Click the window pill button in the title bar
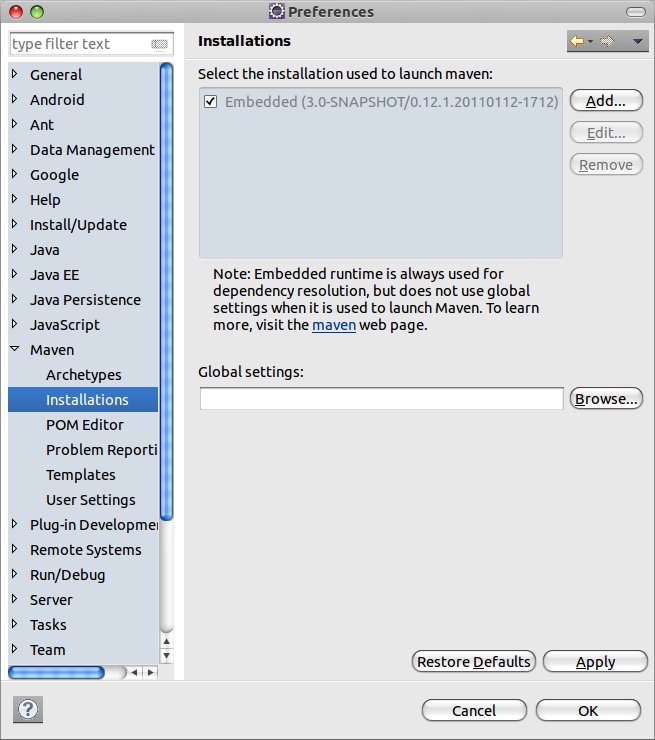655x740 pixels. 636,12
